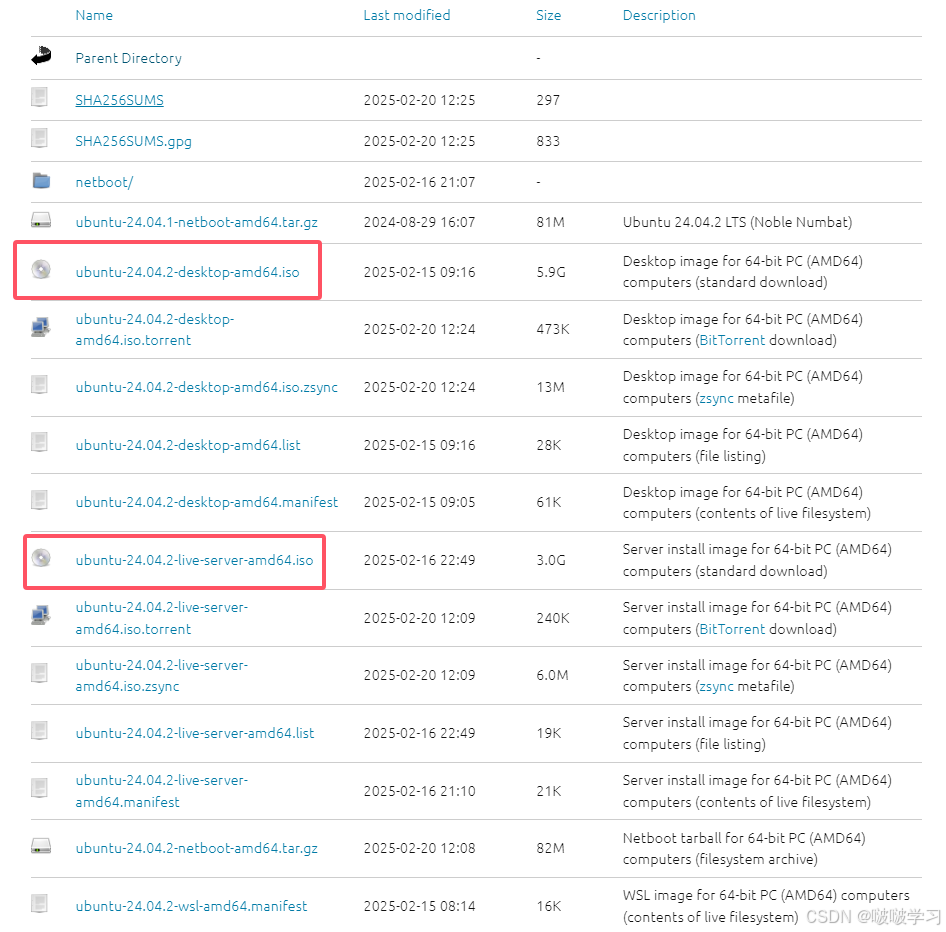This screenshot has height=932, width=946.
Task: Click the file icon beside desktop-amd64.manifest
Action: coord(40,500)
